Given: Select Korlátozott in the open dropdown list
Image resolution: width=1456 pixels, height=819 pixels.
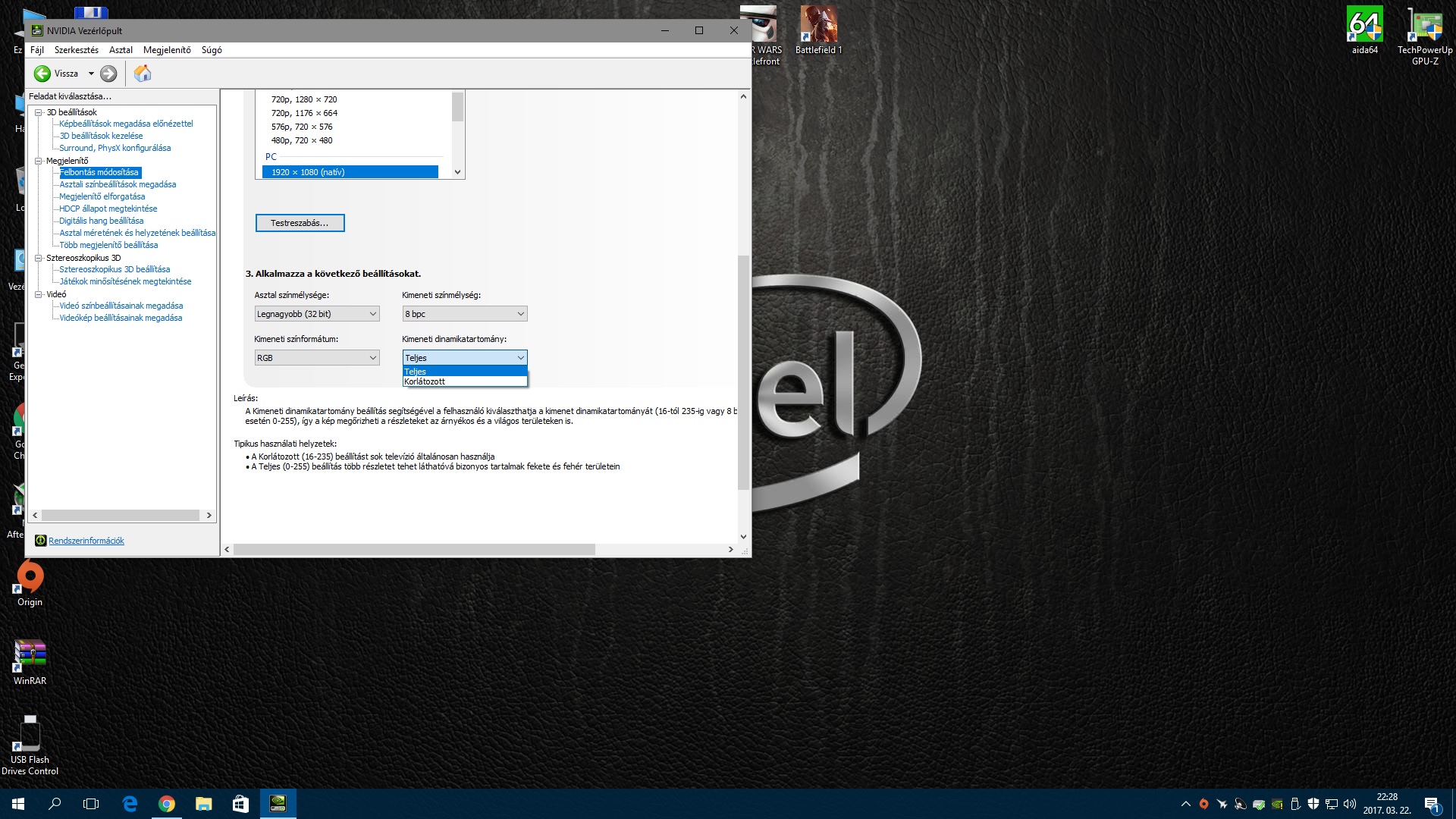Looking at the screenshot, I should pyautogui.click(x=425, y=381).
